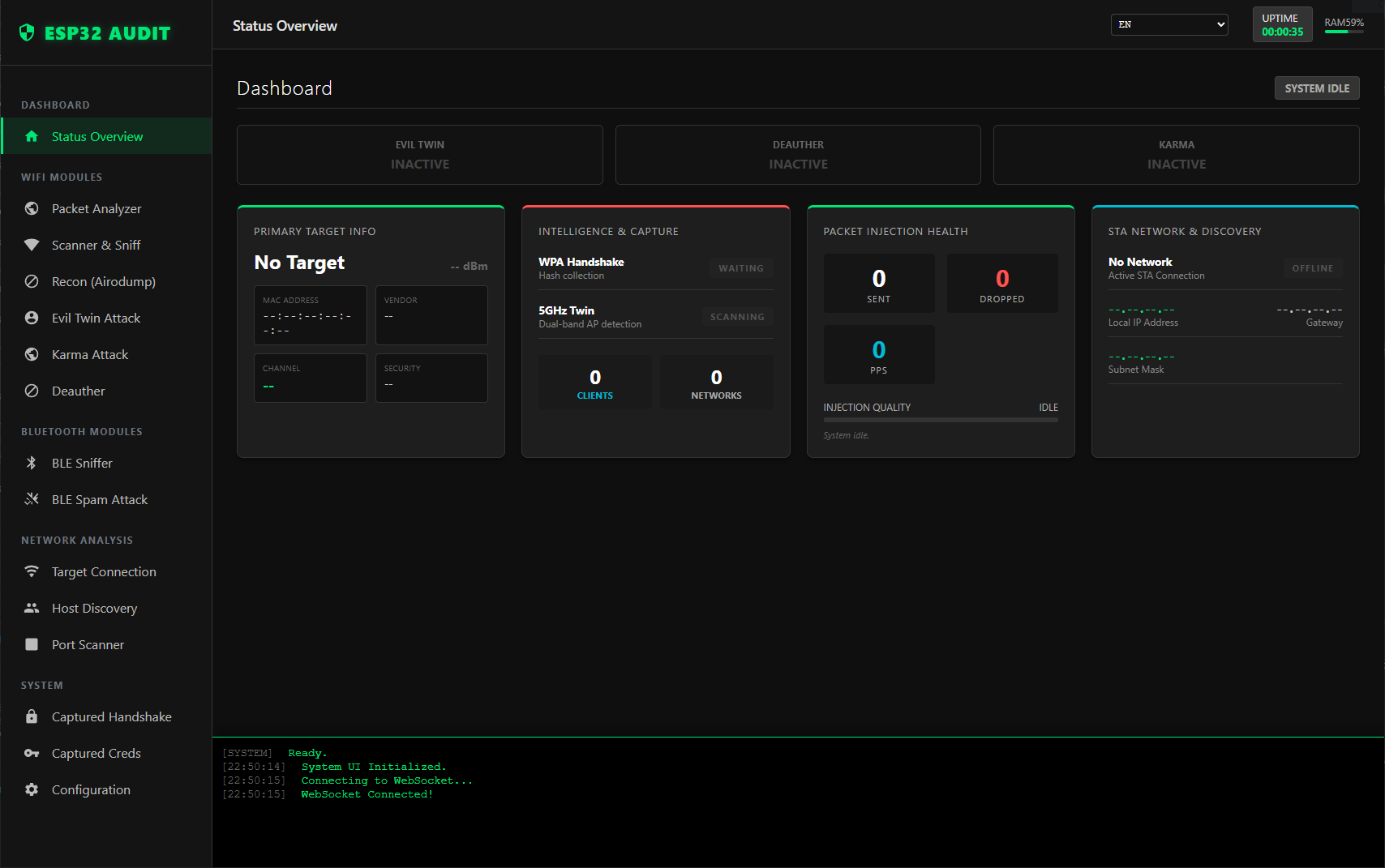Open Status Overview in sidebar

107,136
